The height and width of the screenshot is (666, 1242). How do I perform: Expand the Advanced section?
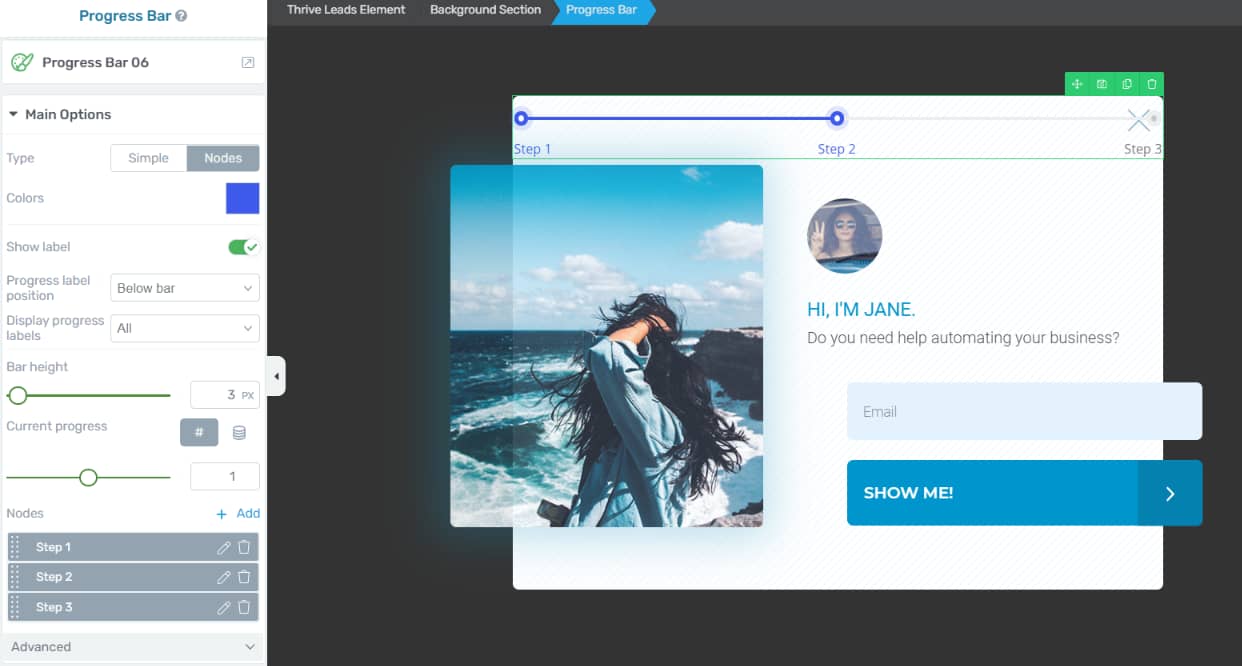click(x=132, y=647)
